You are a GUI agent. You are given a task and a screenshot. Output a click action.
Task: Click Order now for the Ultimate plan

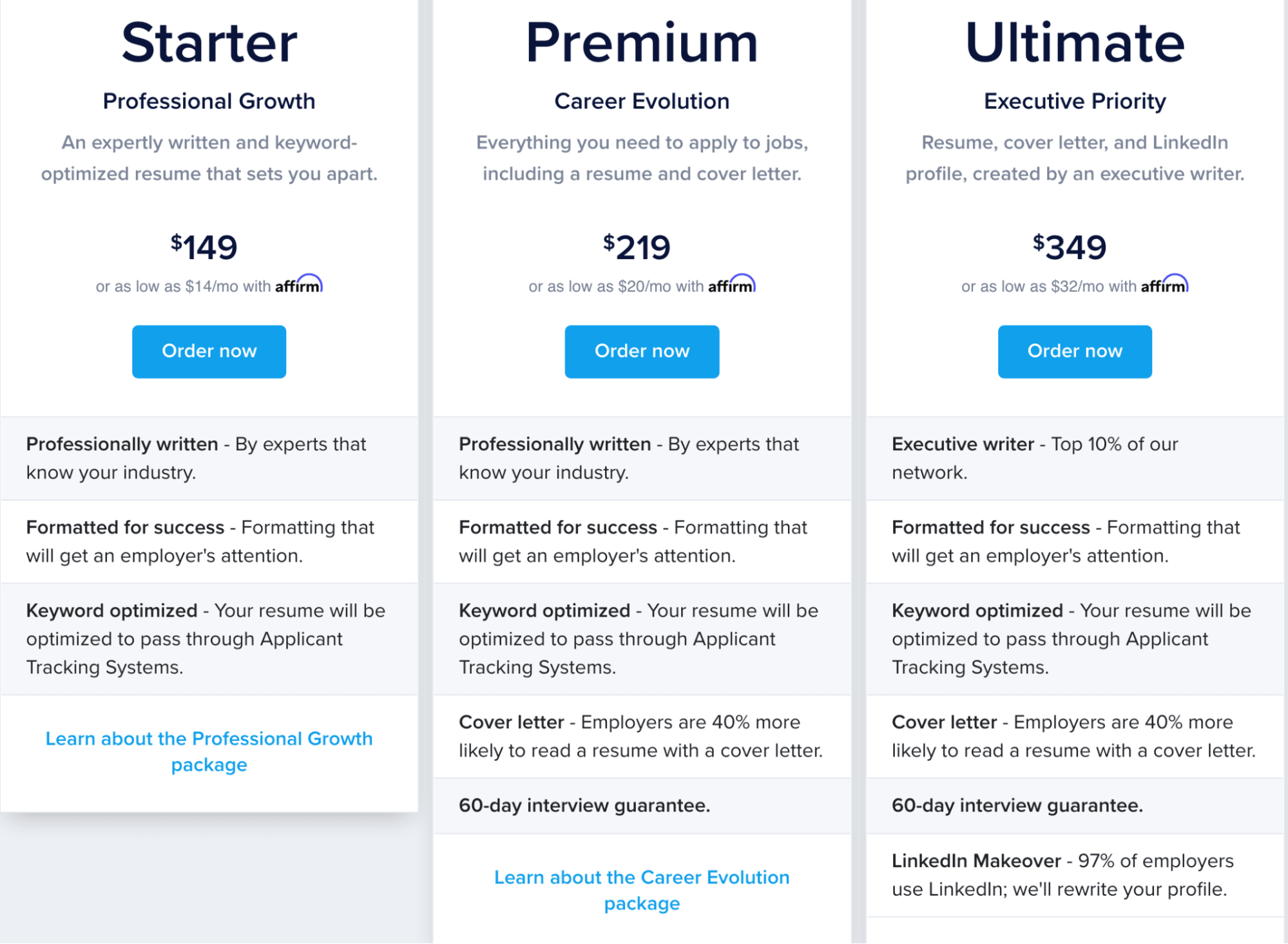click(x=1075, y=351)
